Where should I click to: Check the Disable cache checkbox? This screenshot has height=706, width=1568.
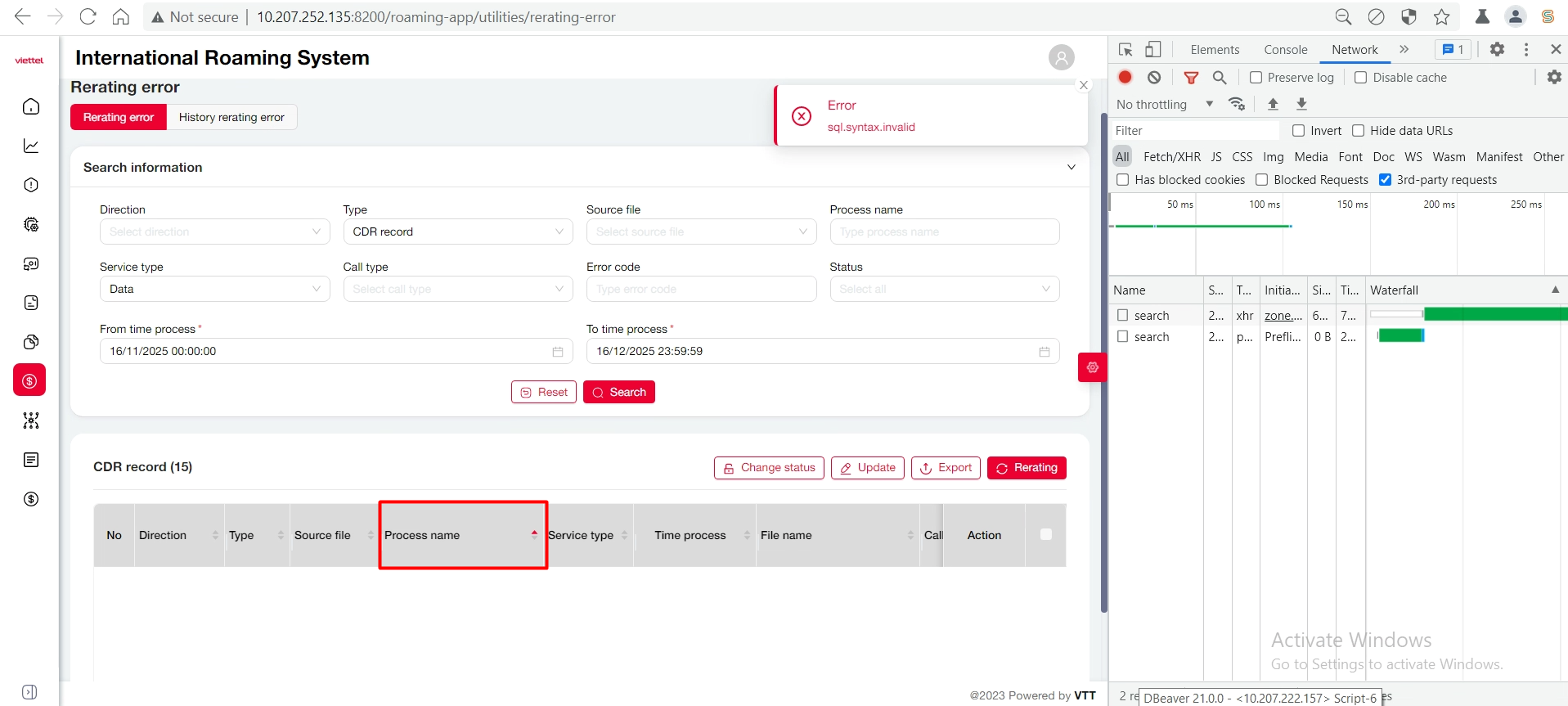(1360, 78)
